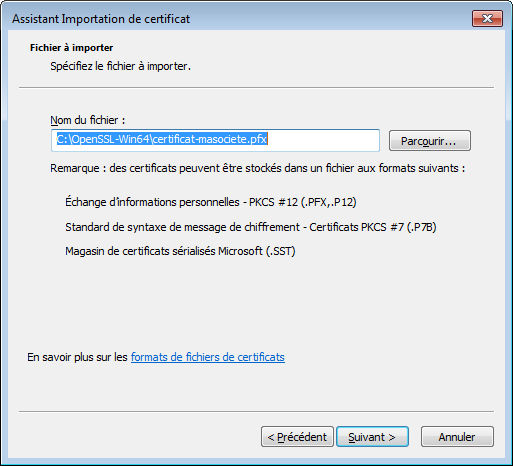This screenshot has width=513, height=466.
Task: Click the Nom du fichier label
Action: tap(88, 120)
